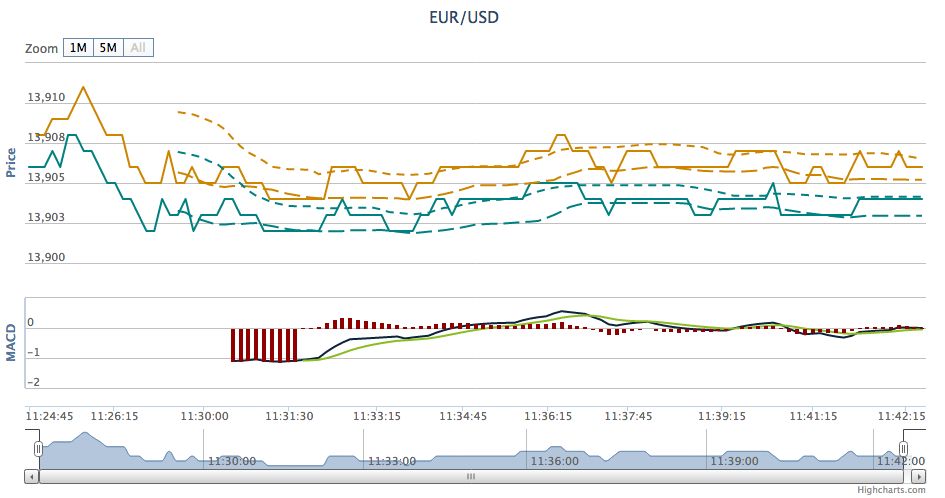Click the disabled All zoom button
The image size is (945, 498).
138,48
